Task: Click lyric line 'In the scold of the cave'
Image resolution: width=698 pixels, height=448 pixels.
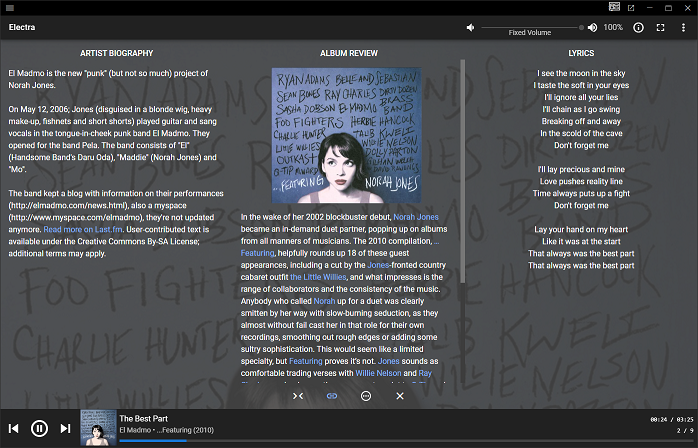Action: [581, 133]
